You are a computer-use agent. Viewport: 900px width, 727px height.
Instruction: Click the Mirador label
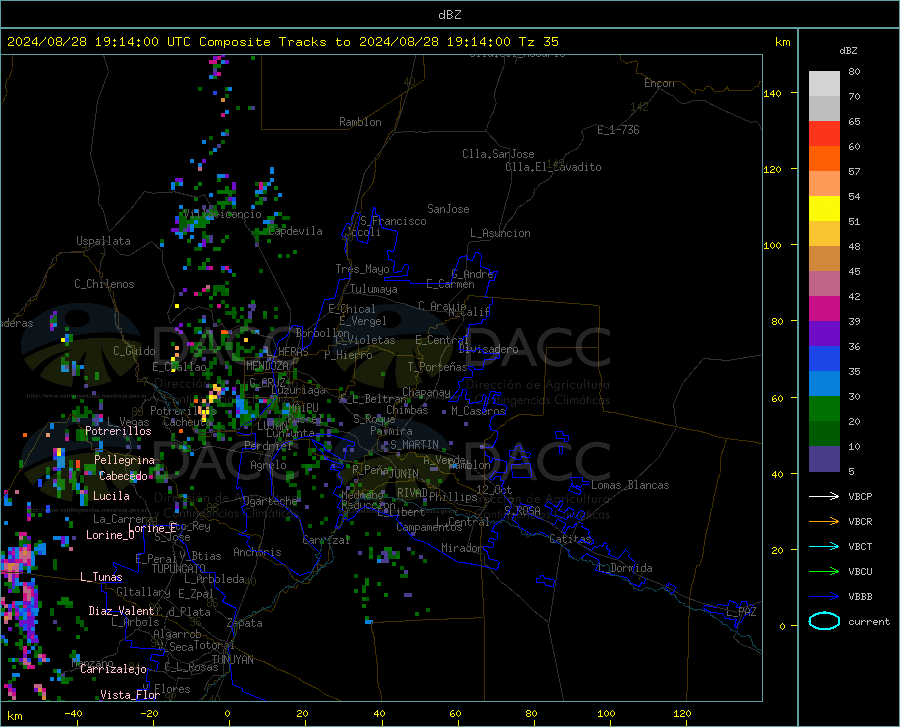462,548
